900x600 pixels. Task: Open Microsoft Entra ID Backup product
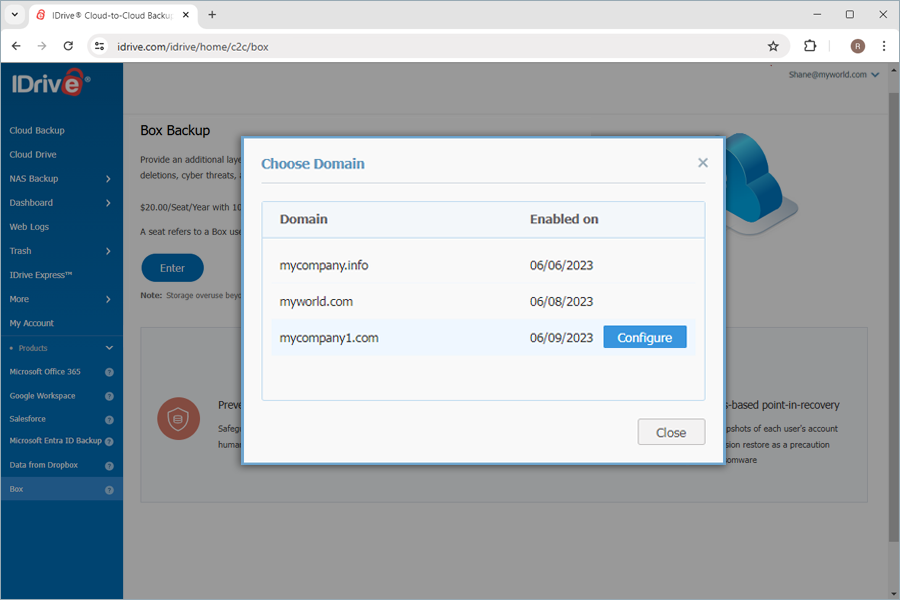point(55,440)
